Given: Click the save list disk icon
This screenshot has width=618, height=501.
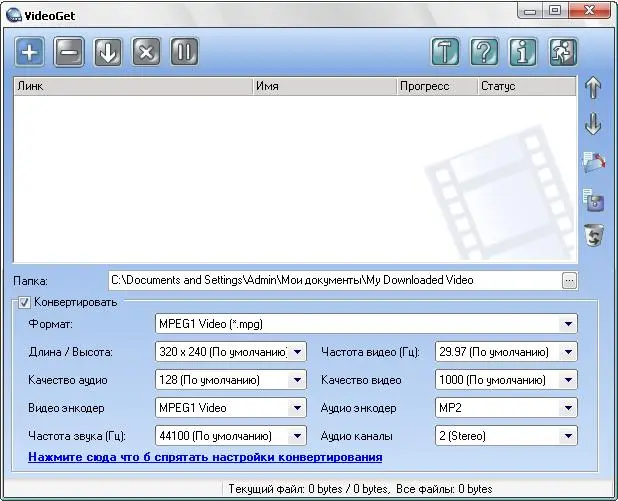Looking at the screenshot, I should pyautogui.click(x=594, y=200).
